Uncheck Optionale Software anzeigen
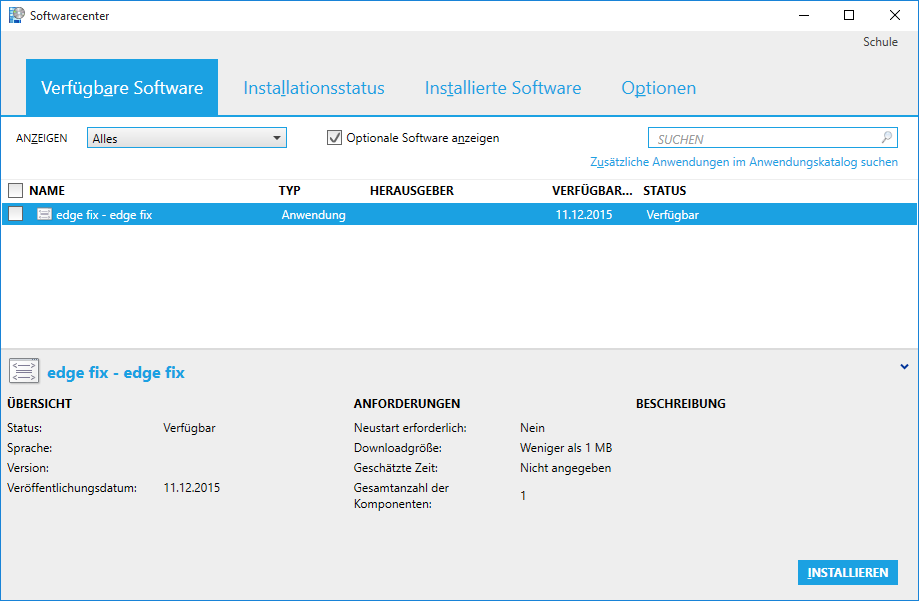Image resolution: width=919 pixels, height=601 pixels. (x=335, y=138)
